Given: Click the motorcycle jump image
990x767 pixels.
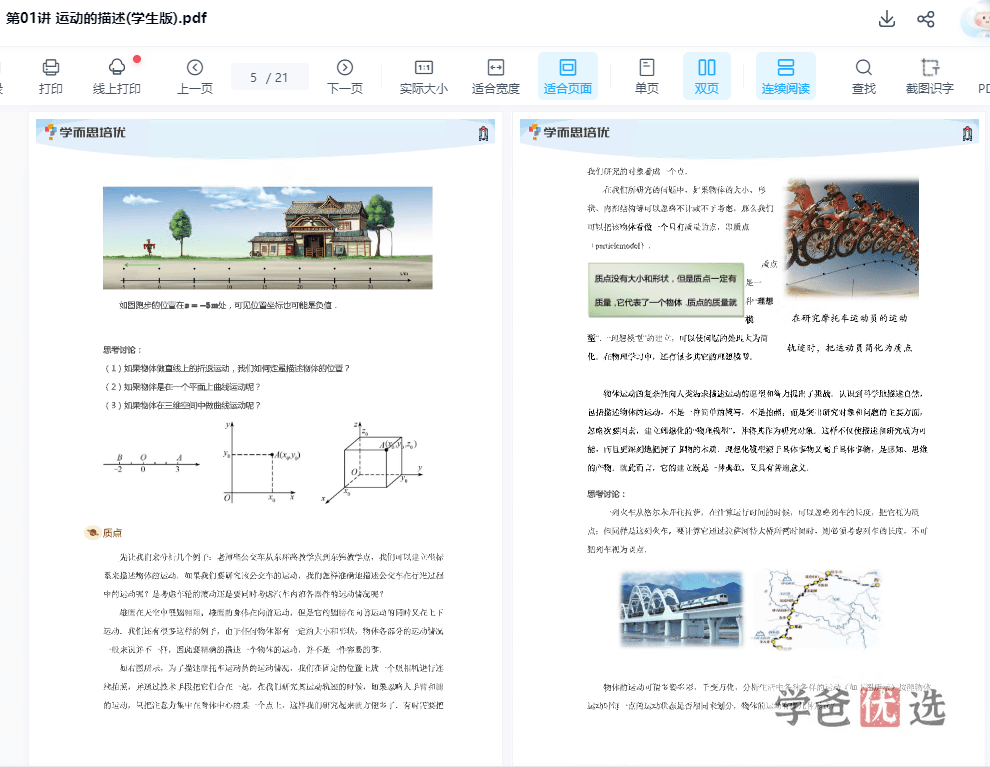Looking at the screenshot, I should (851, 237).
